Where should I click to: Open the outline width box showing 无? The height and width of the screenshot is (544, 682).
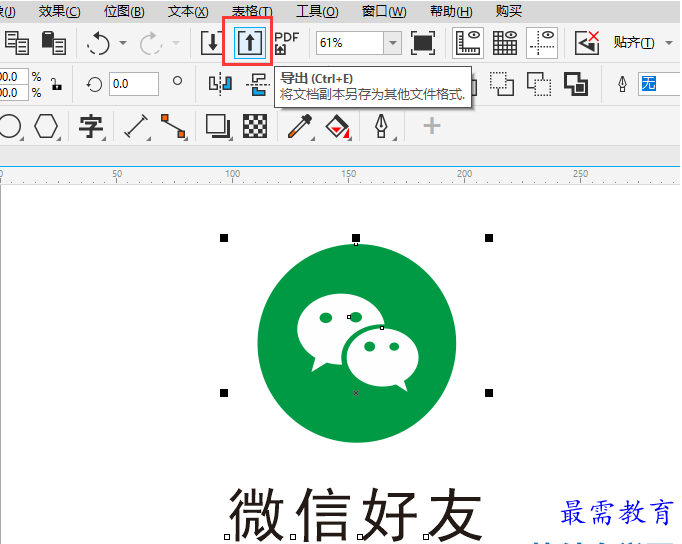pyautogui.click(x=659, y=84)
